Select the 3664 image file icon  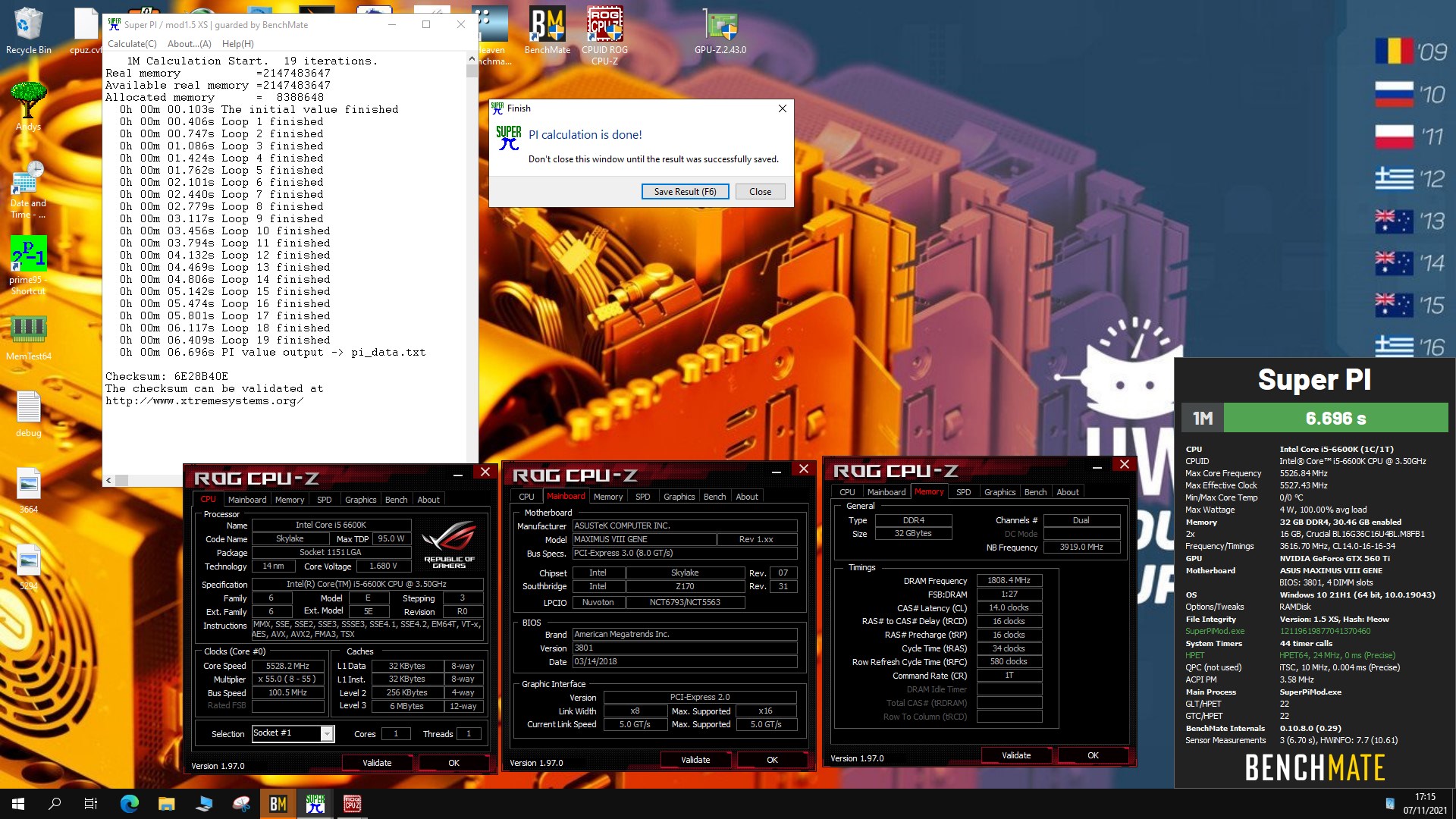(x=28, y=490)
